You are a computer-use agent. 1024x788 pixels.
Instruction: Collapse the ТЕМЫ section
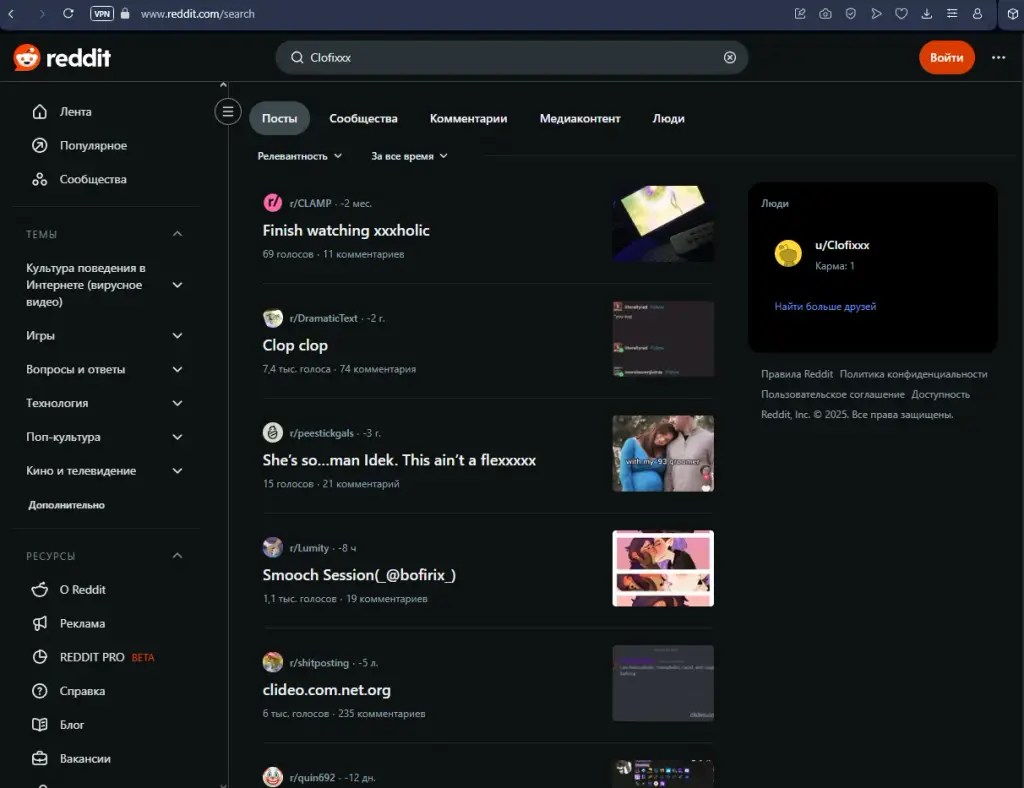[177, 234]
